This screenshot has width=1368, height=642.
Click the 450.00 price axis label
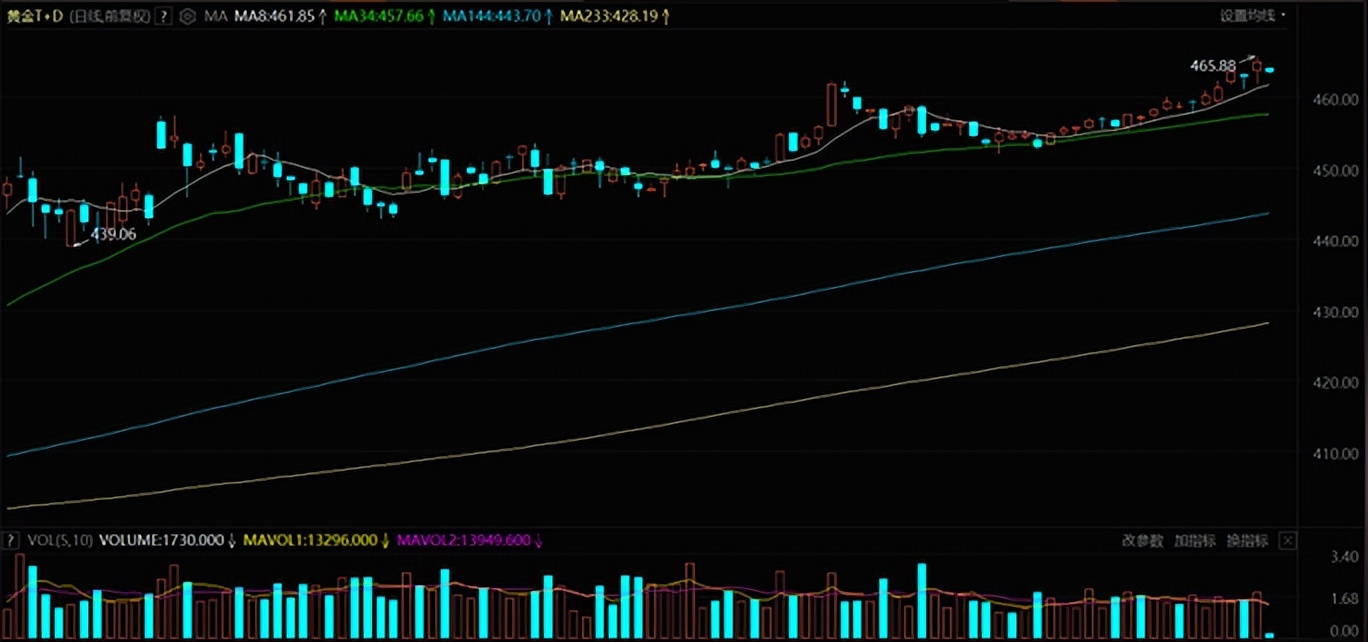(1338, 171)
